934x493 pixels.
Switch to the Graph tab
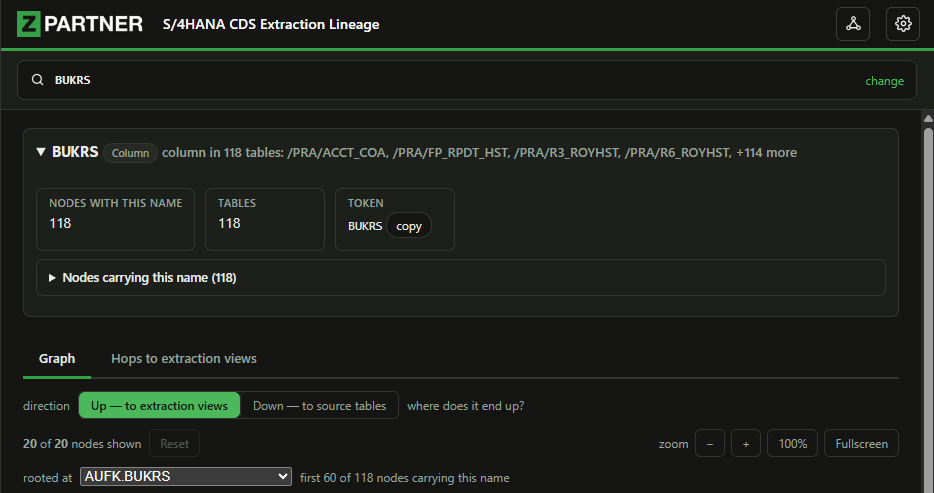pos(57,358)
